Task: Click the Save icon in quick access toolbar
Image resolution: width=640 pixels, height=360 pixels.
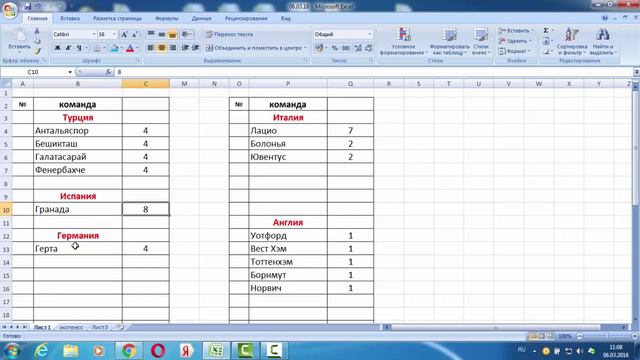Action: coord(28,7)
